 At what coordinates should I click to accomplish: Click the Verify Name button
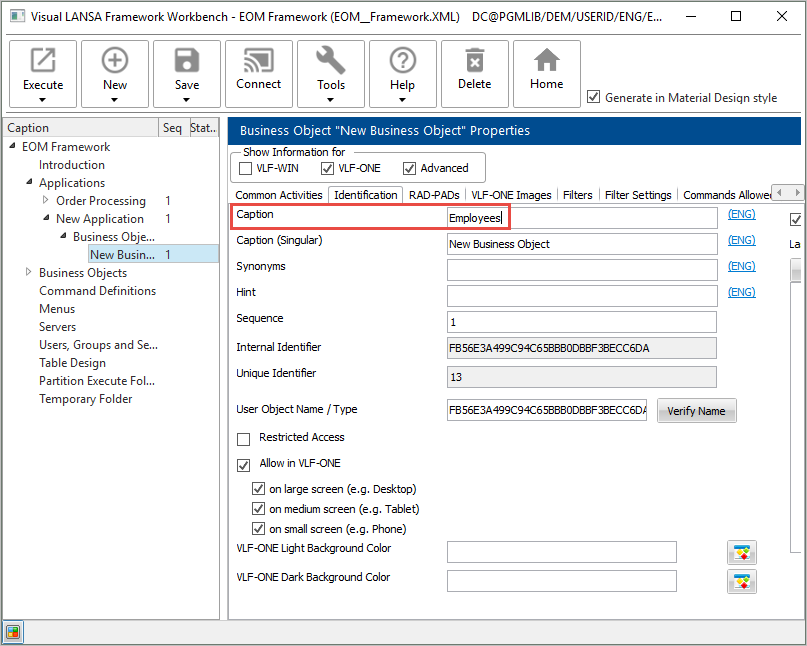tap(696, 411)
